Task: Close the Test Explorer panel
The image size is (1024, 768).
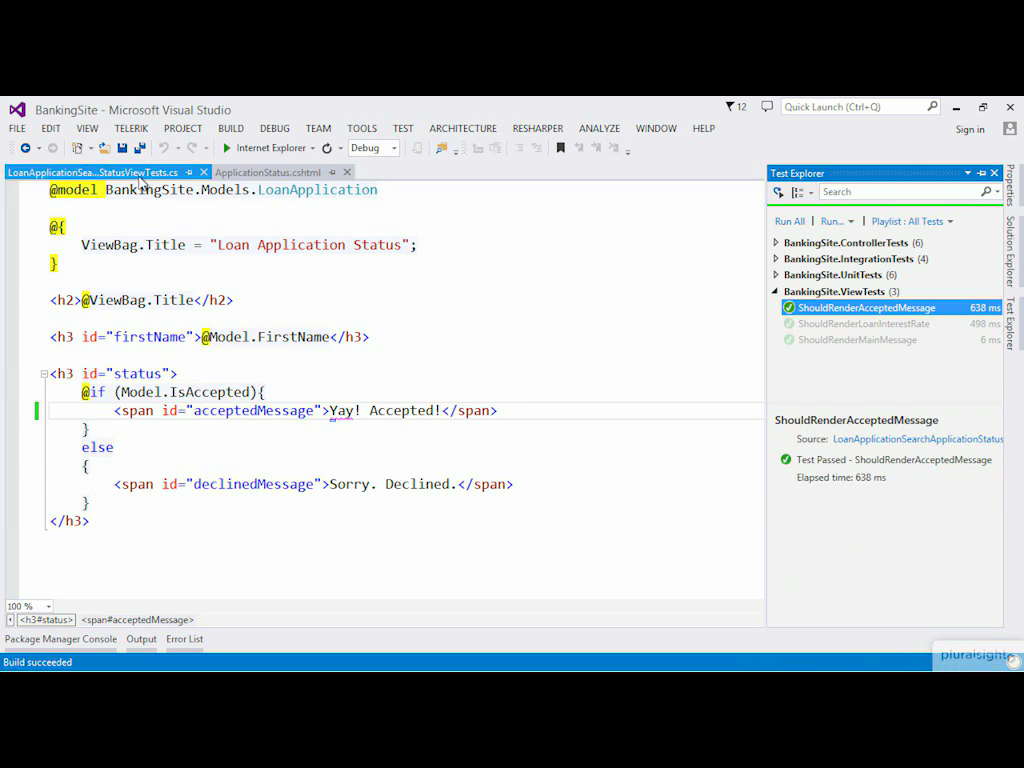Action: 995,173
